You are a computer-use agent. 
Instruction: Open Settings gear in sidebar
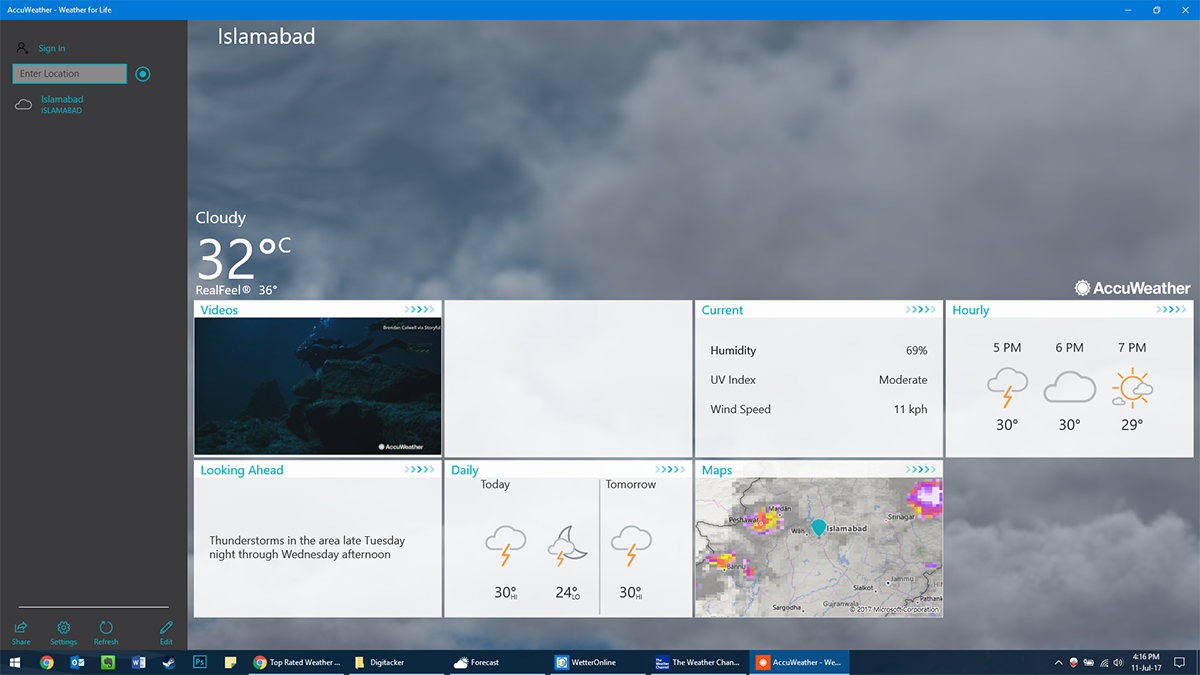pos(63,627)
